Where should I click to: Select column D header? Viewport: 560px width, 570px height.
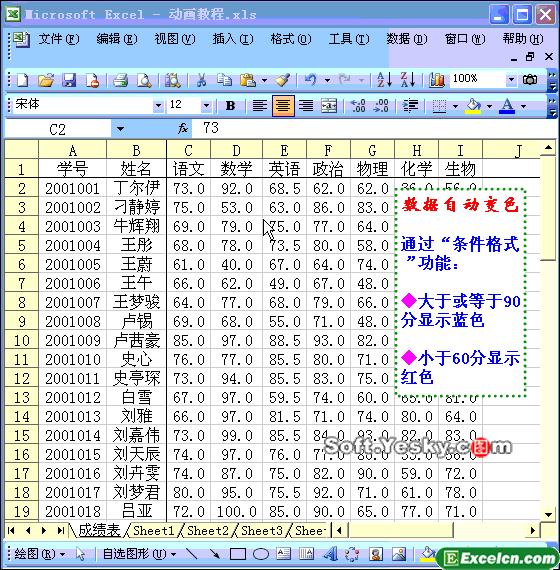[x=236, y=150]
